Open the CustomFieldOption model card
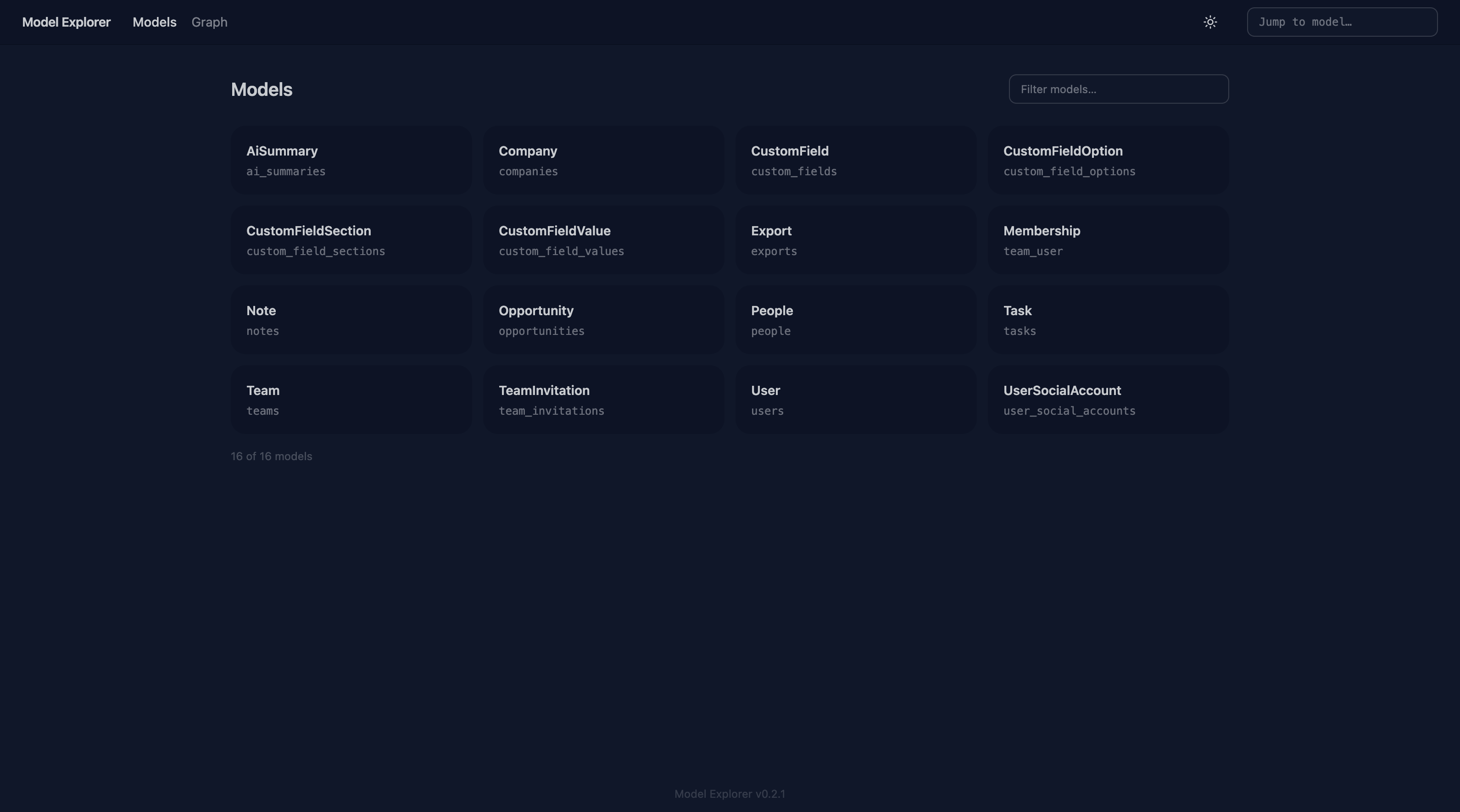This screenshot has width=1460, height=812. 1108,160
